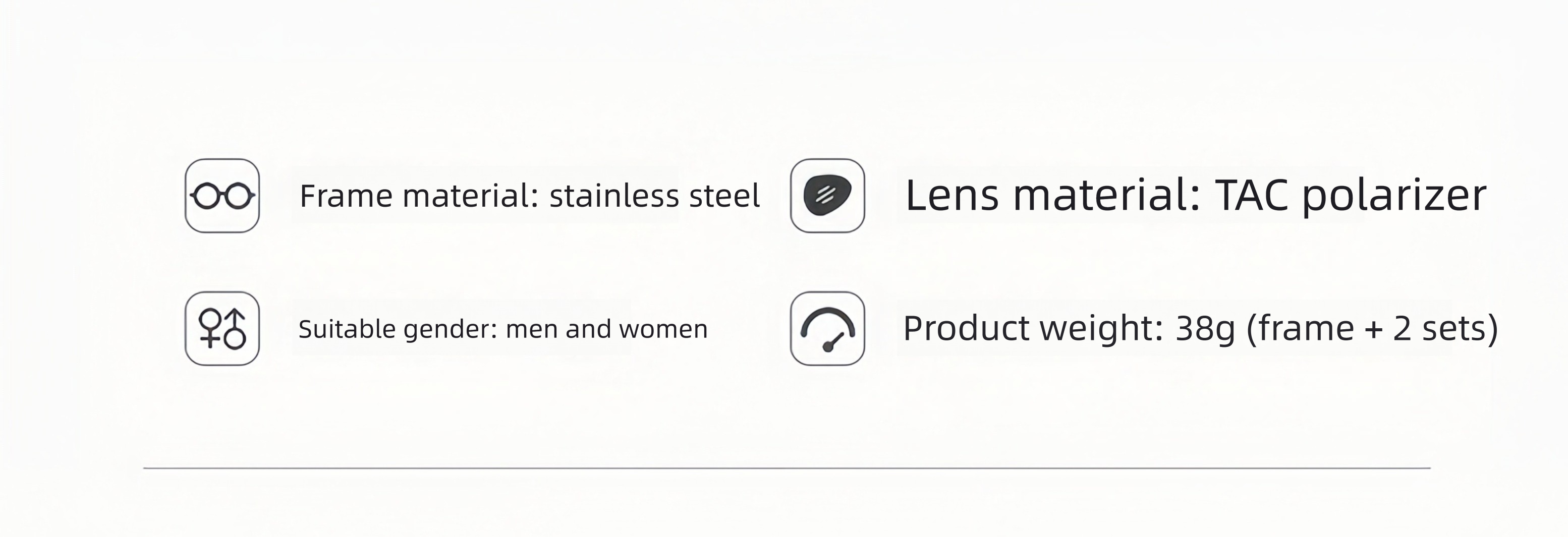
Task: Click the word 'Frame' at row start
Action: point(347,196)
